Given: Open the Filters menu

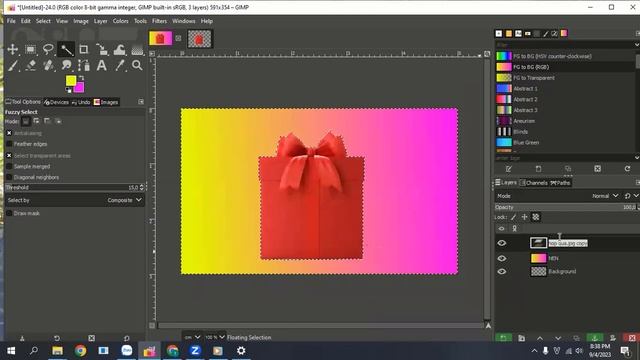Looking at the screenshot, I should (159, 21).
